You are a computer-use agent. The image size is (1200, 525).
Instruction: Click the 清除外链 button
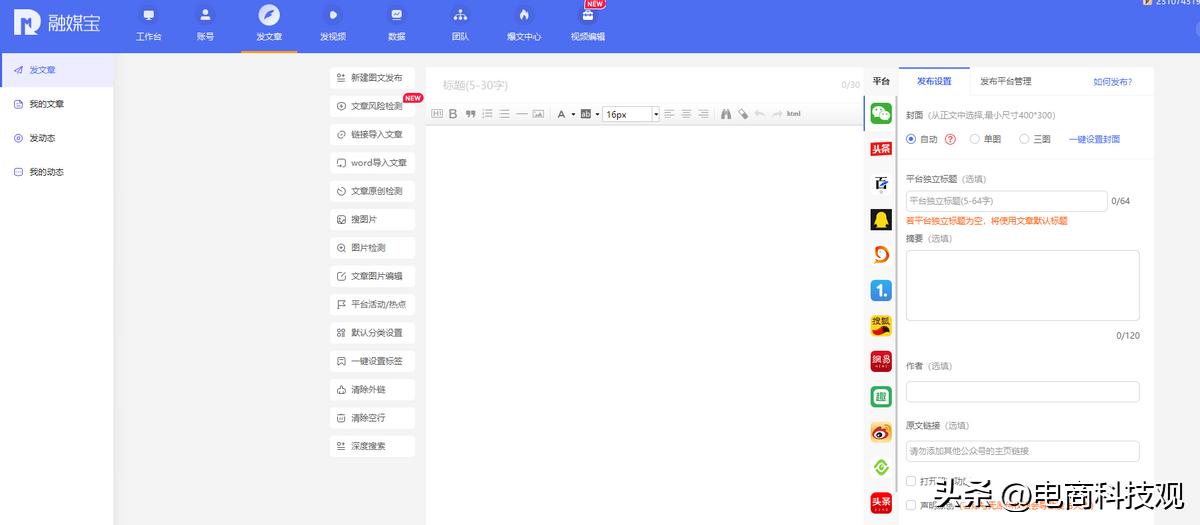372,389
